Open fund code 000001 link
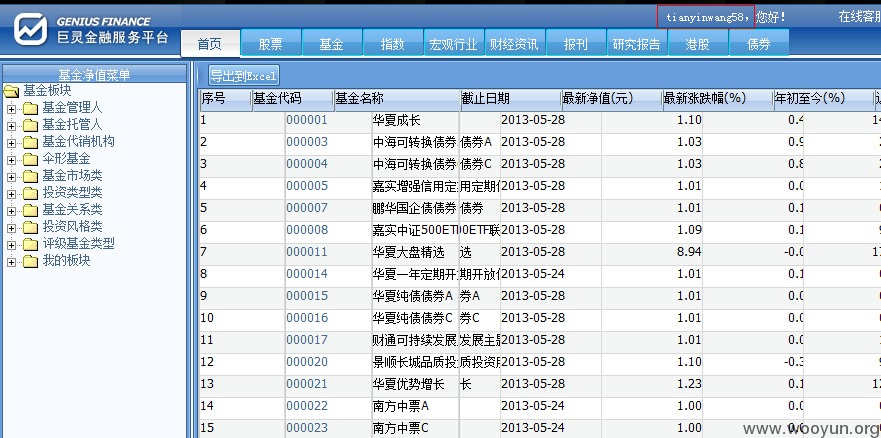The height and width of the screenshot is (438, 881). click(x=307, y=120)
